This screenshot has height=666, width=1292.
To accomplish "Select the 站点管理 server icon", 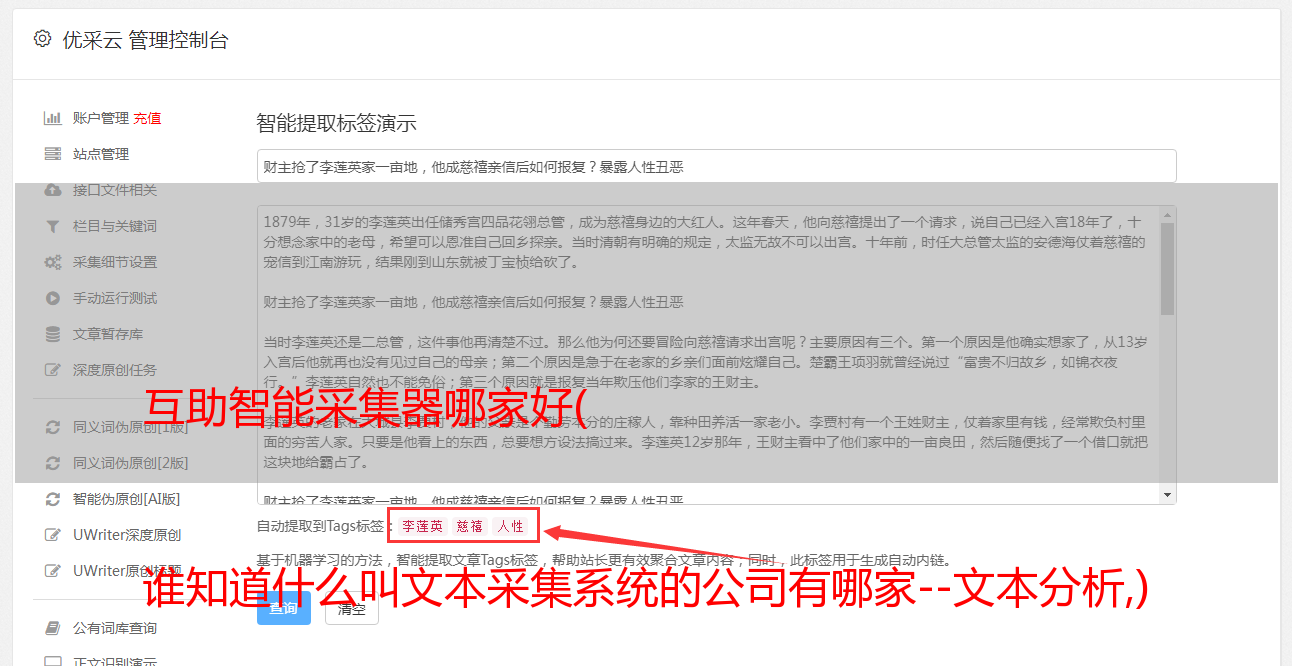I will (53, 154).
